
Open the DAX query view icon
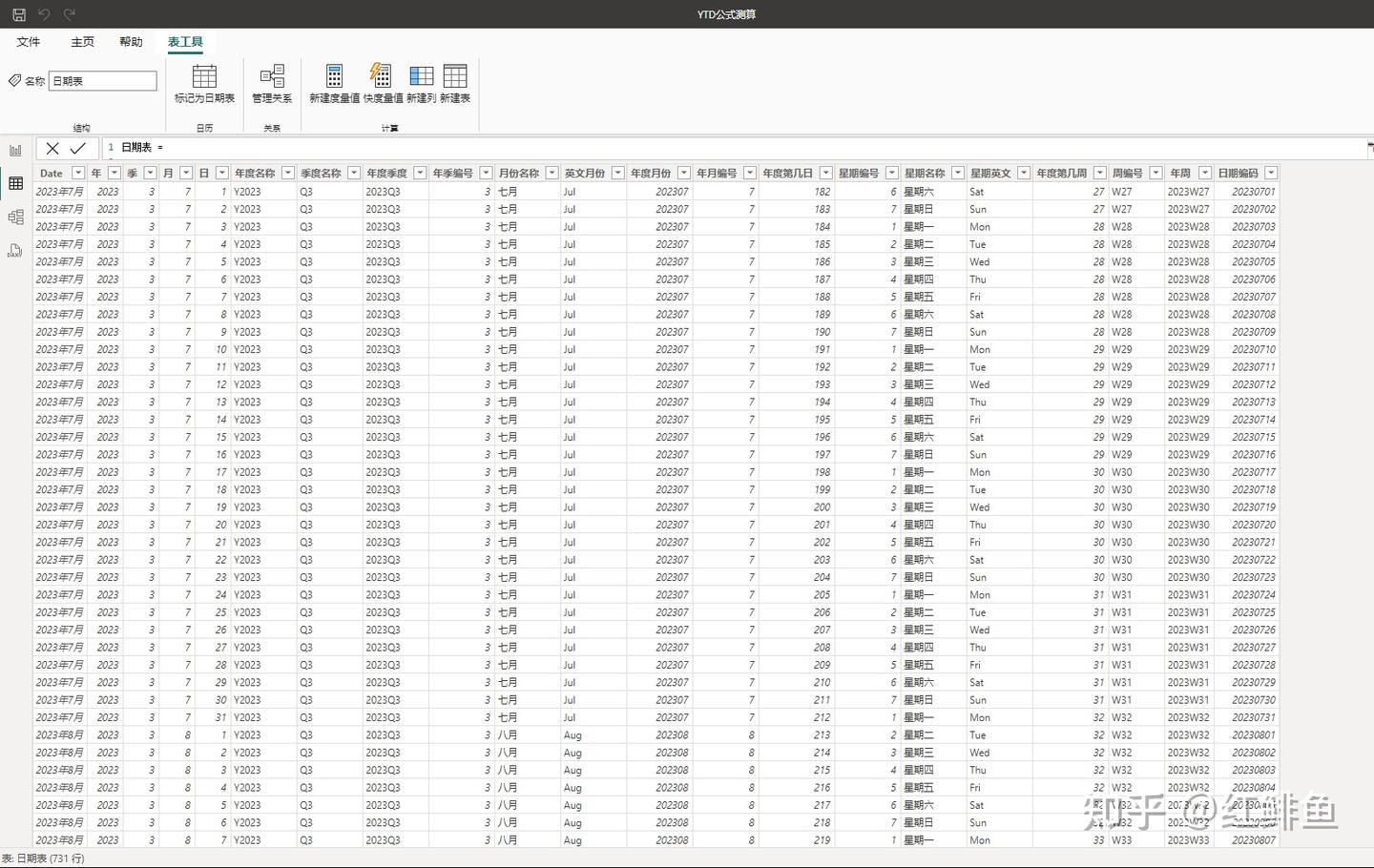coord(15,250)
